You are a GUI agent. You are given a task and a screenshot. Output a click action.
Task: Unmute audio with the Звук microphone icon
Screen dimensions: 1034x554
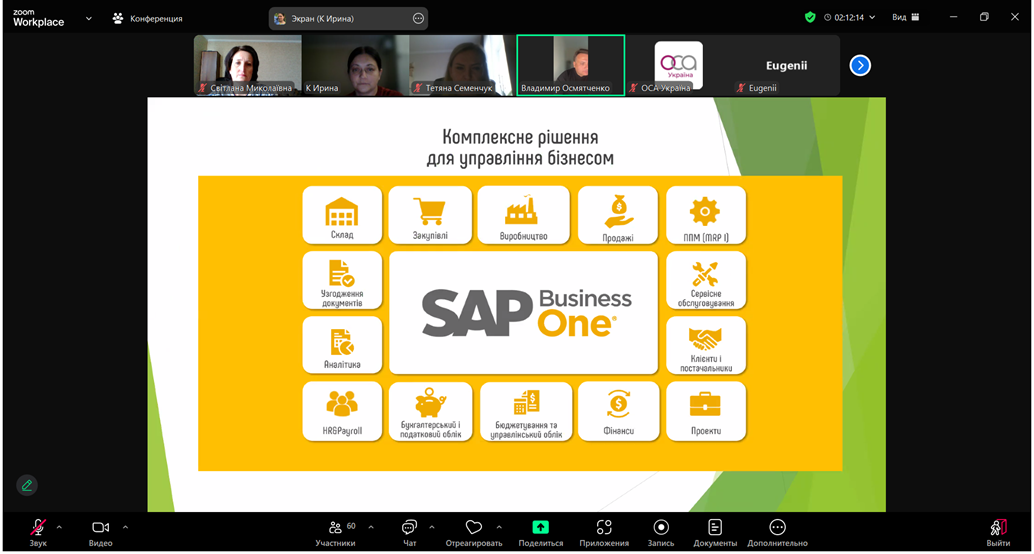pyautogui.click(x=38, y=528)
